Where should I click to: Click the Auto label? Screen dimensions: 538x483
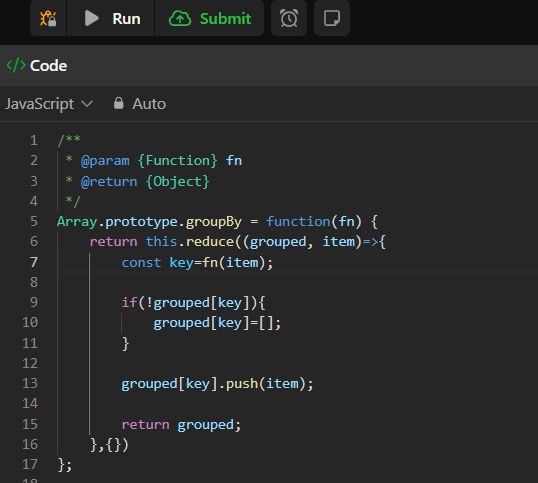pos(149,104)
